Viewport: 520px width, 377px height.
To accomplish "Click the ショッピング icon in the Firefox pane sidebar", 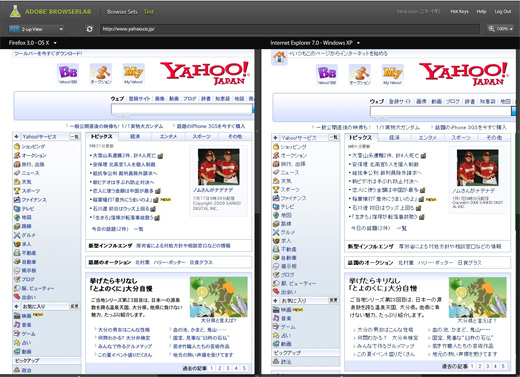I will [17, 146].
